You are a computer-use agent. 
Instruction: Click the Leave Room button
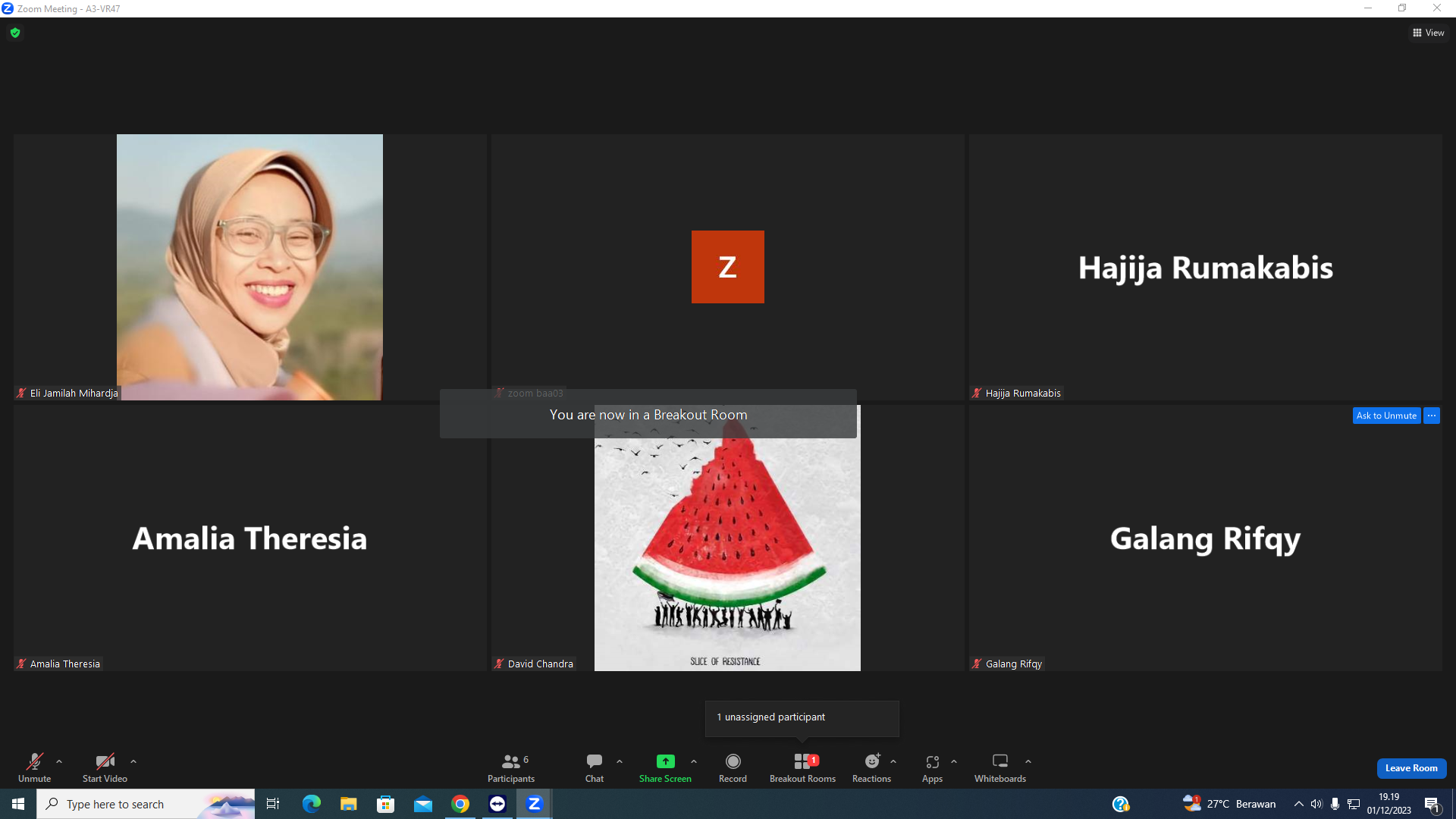click(x=1411, y=768)
